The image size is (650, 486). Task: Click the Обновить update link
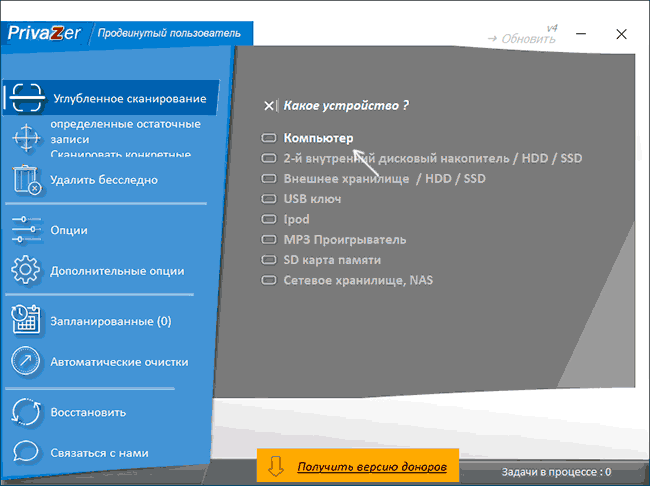pyautogui.click(x=521, y=39)
